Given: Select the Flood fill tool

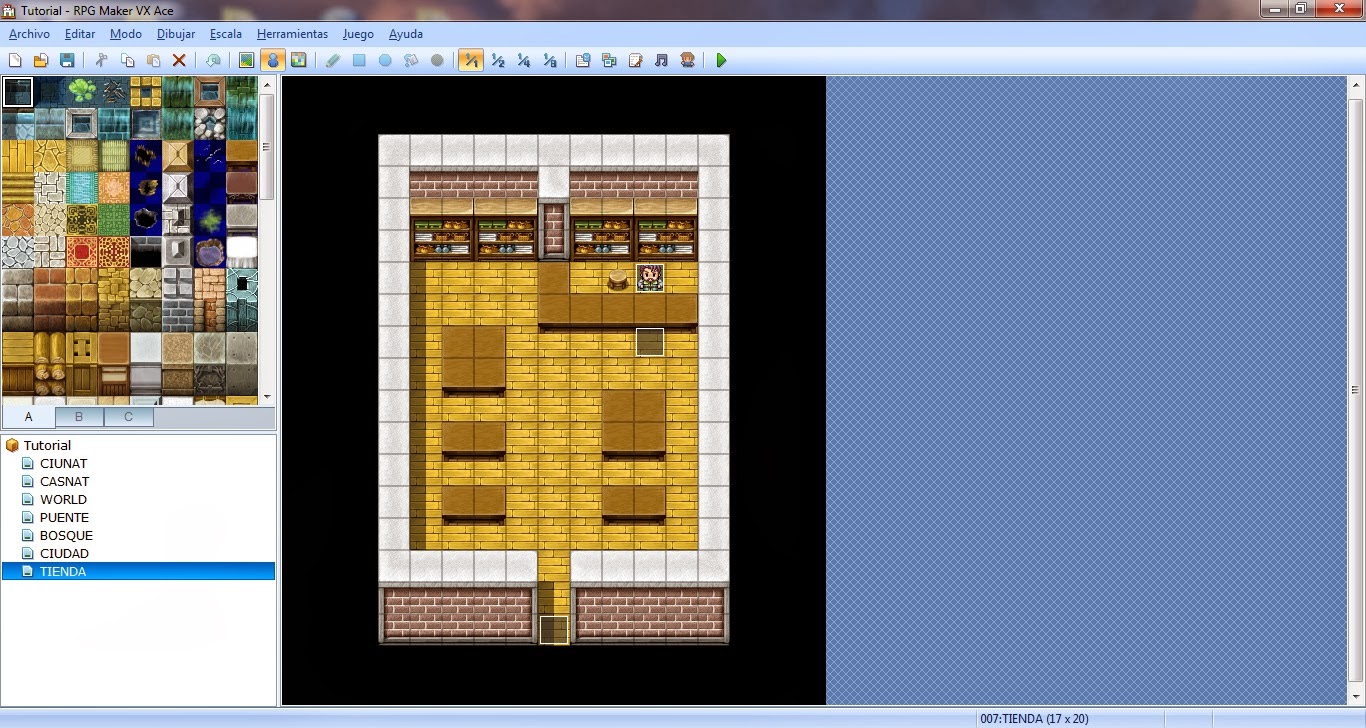Looking at the screenshot, I should [411, 60].
